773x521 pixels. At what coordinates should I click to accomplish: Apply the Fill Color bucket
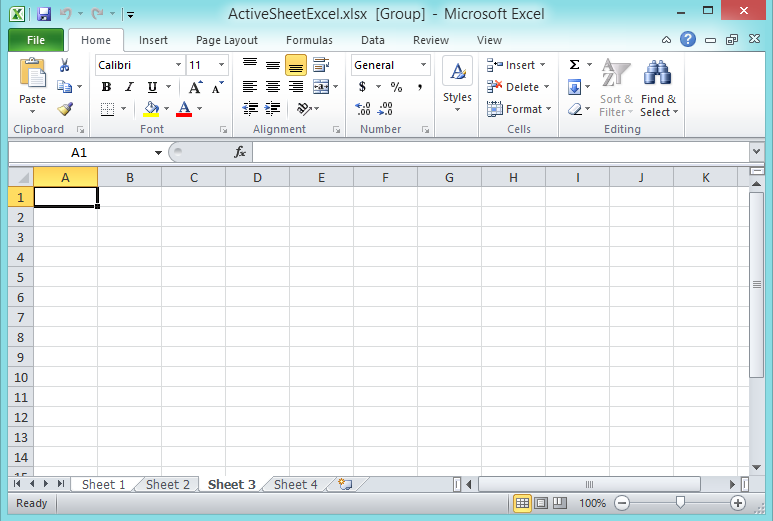pyautogui.click(x=151, y=109)
